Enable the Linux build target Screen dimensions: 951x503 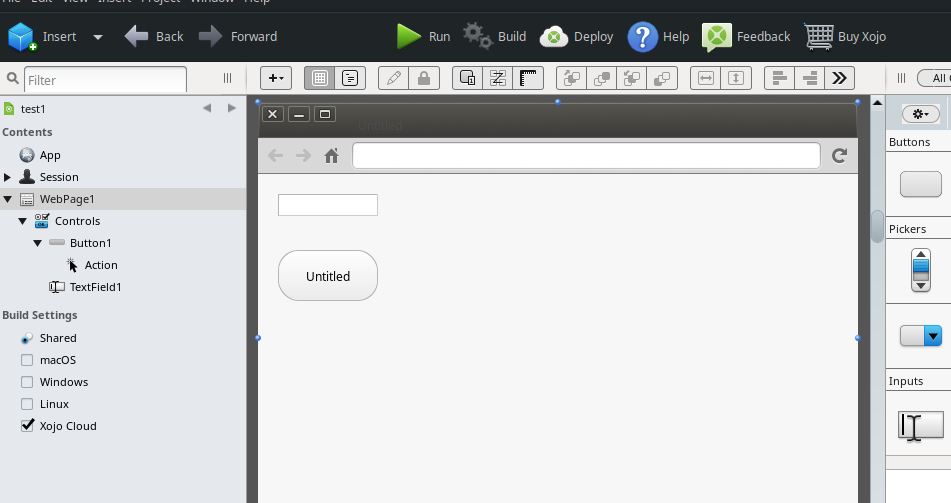click(x=27, y=403)
